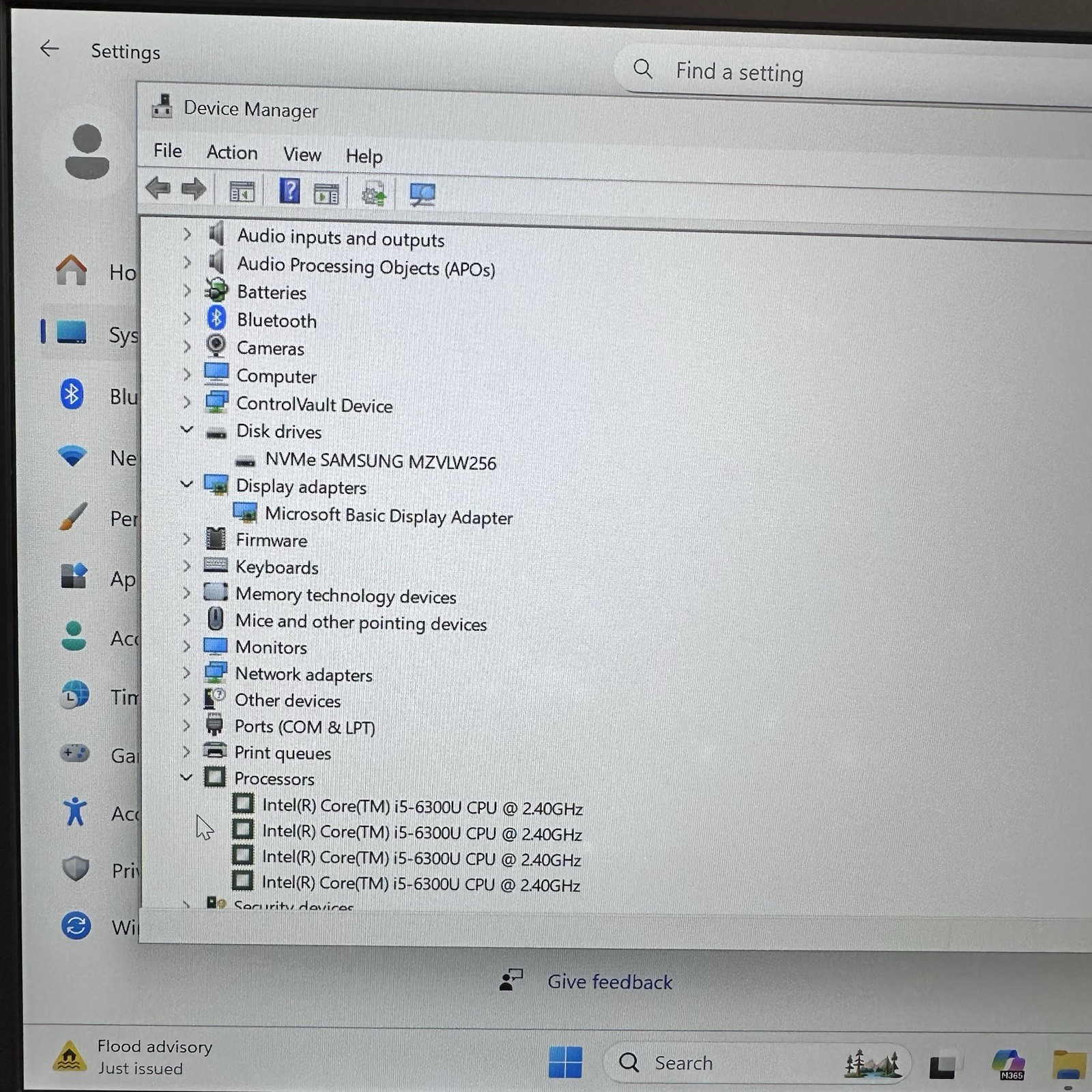Click the blue question mark Help toolbar icon
Image resolution: width=1092 pixels, height=1092 pixels.
tap(289, 191)
